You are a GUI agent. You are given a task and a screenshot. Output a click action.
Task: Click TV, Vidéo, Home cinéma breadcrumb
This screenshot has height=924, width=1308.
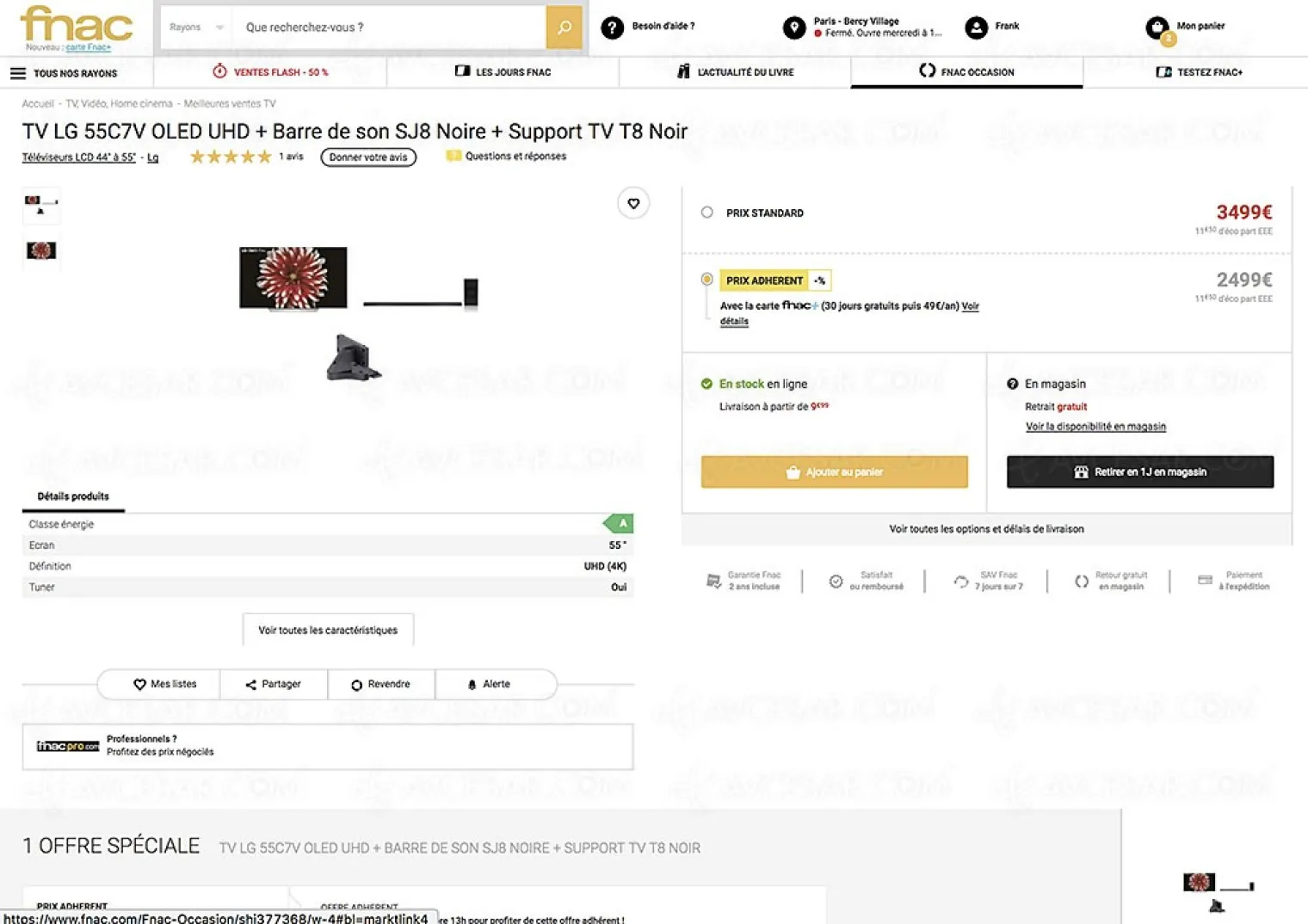tap(120, 103)
